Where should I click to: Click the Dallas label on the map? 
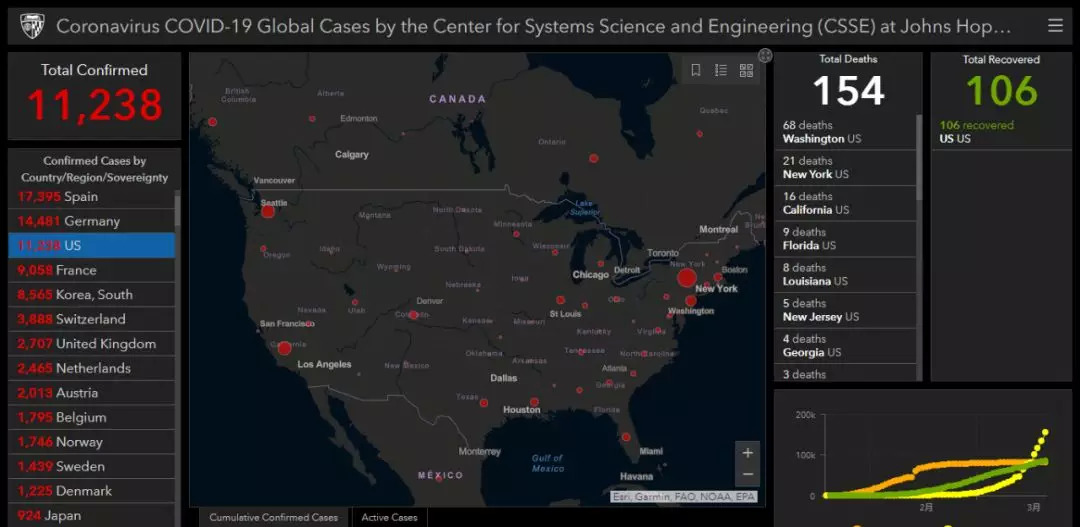[x=503, y=378]
